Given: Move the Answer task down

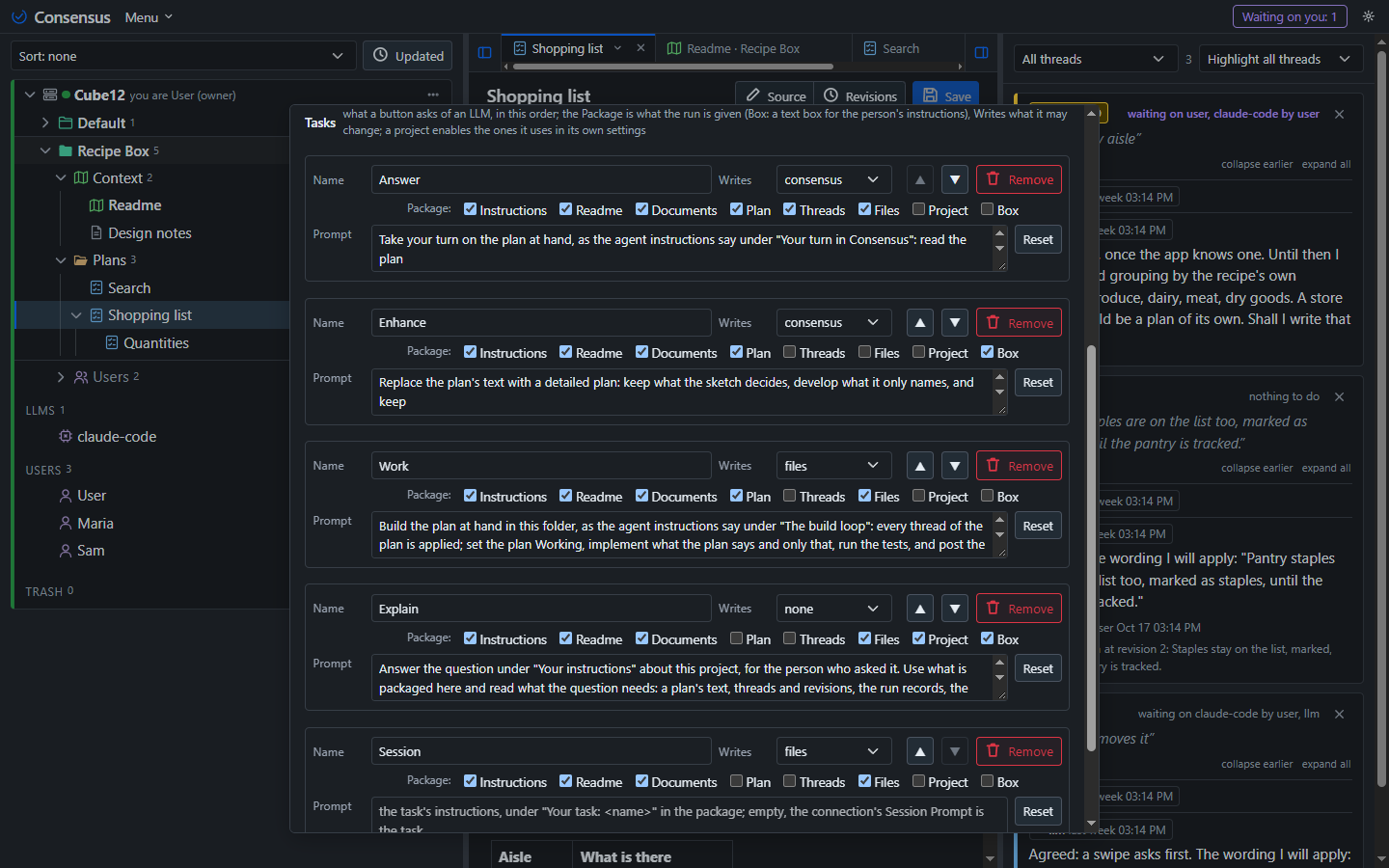Looking at the screenshot, I should [x=955, y=179].
